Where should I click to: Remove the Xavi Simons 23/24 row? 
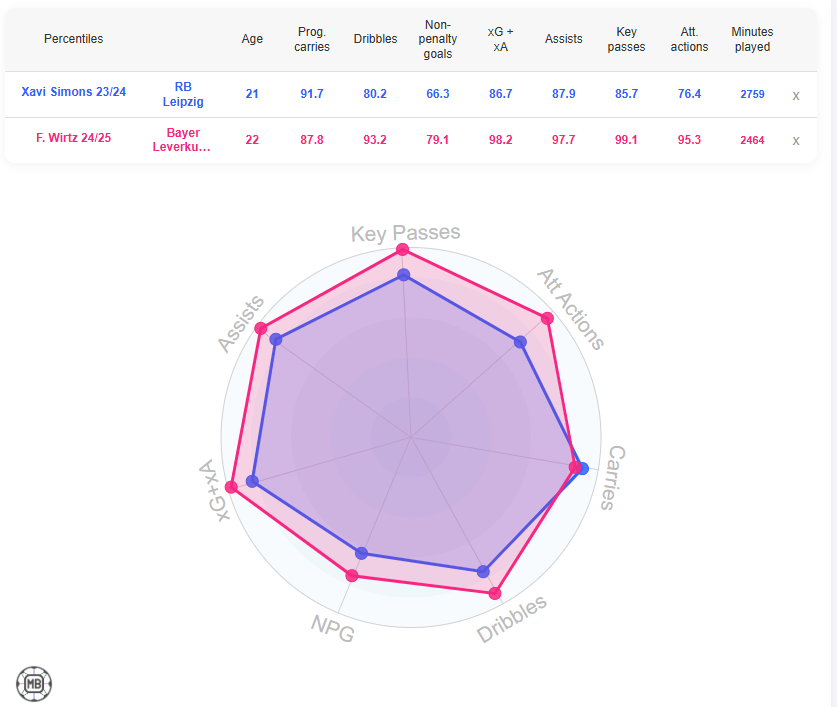click(796, 95)
